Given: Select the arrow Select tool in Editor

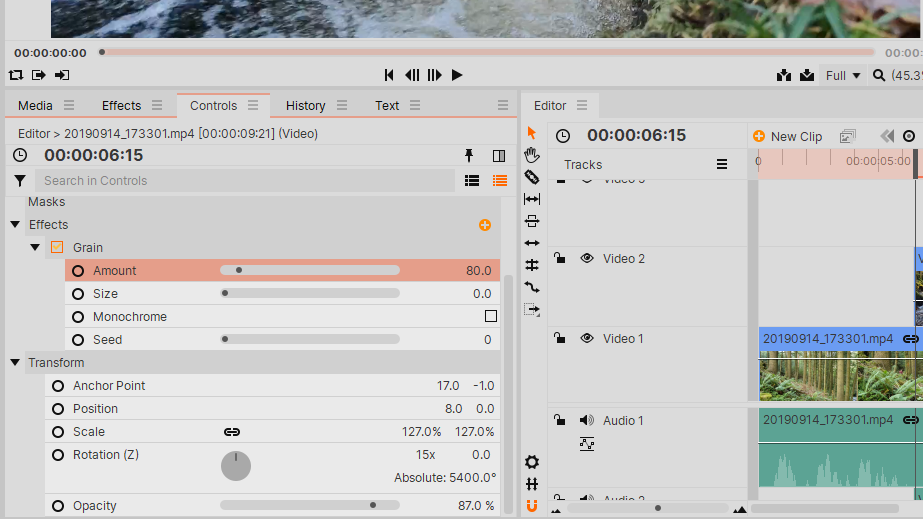Looking at the screenshot, I should tap(532, 133).
